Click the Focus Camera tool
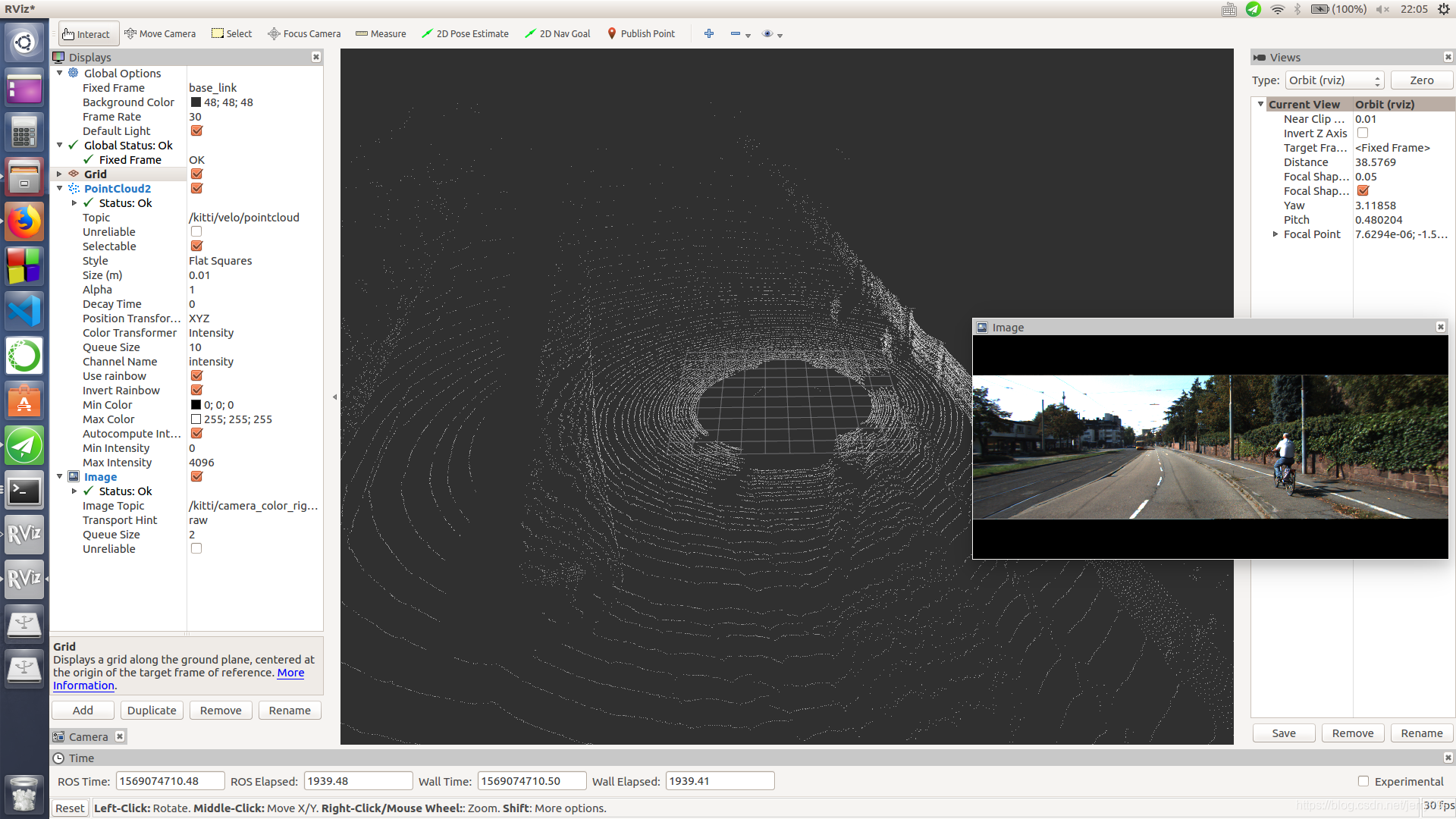 [x=304, y=33]
